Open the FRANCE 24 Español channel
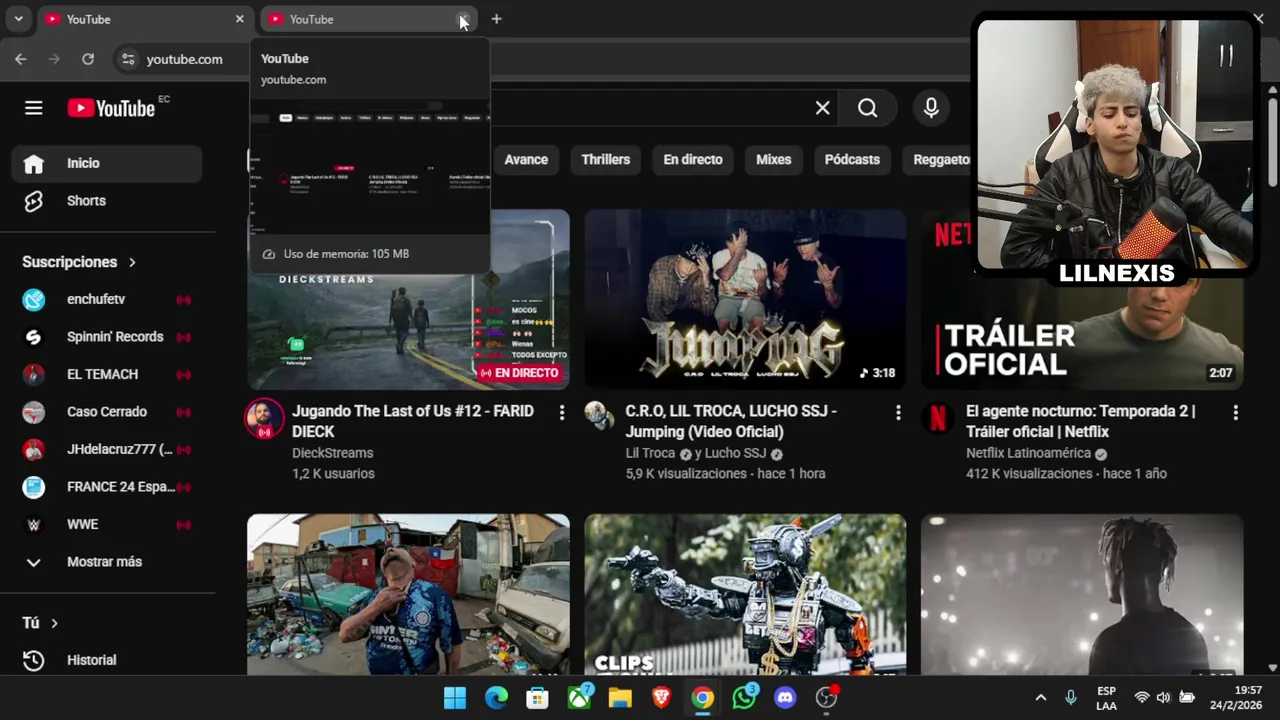The height and width of the screenshot is (720, 1280). point(107,487)
